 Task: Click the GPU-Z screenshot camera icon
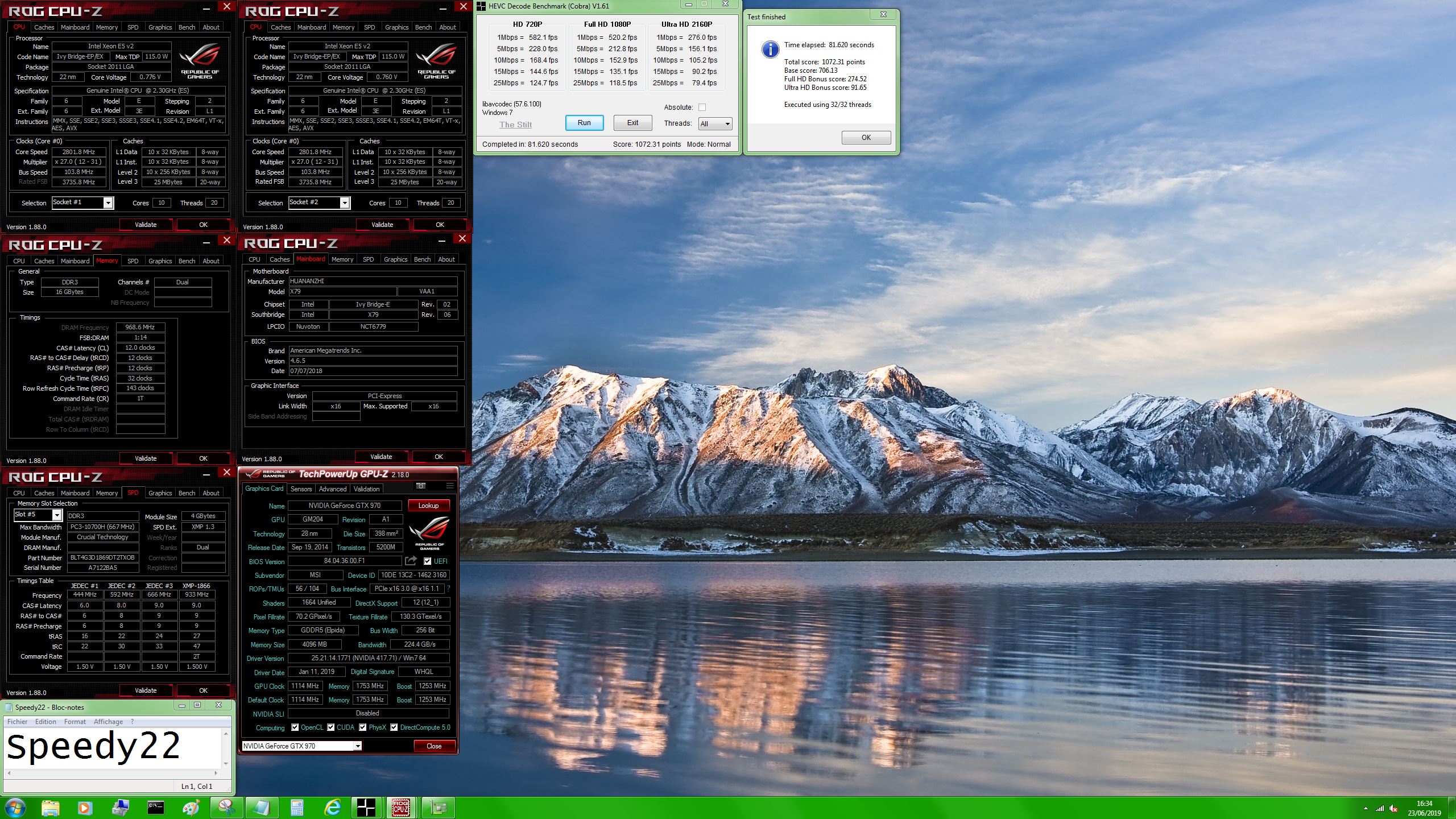(x=421, y=486)
